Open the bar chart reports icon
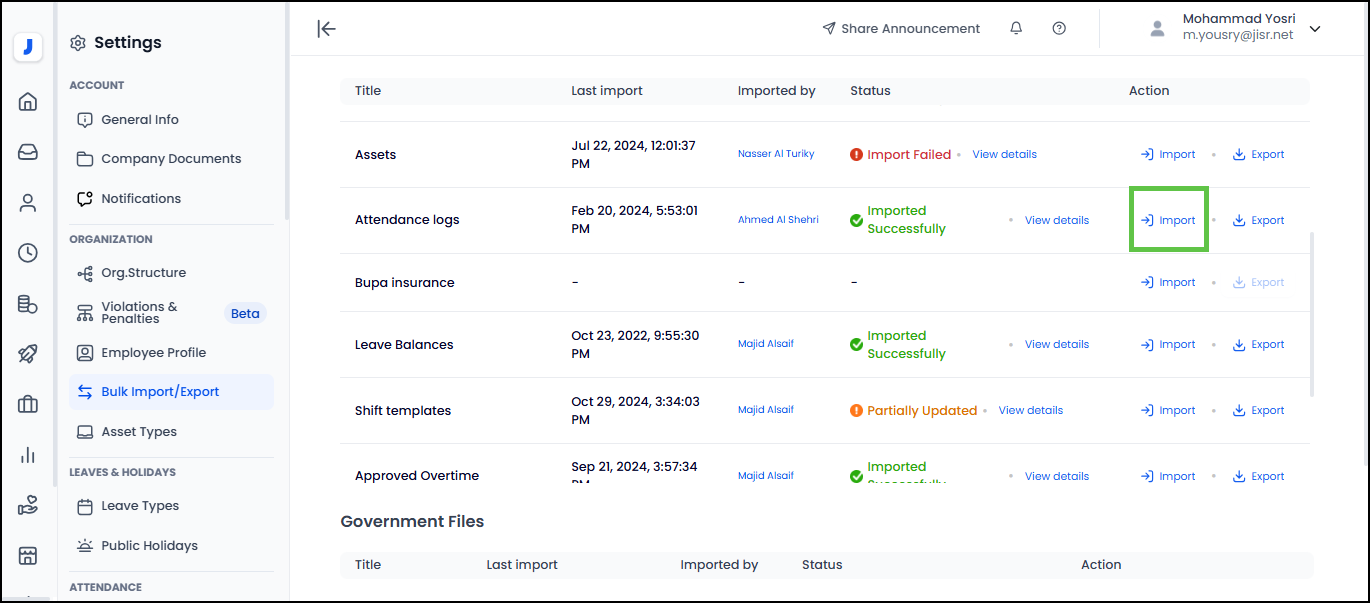Screen dimensions: 1370x603 [x=28, y=455]
